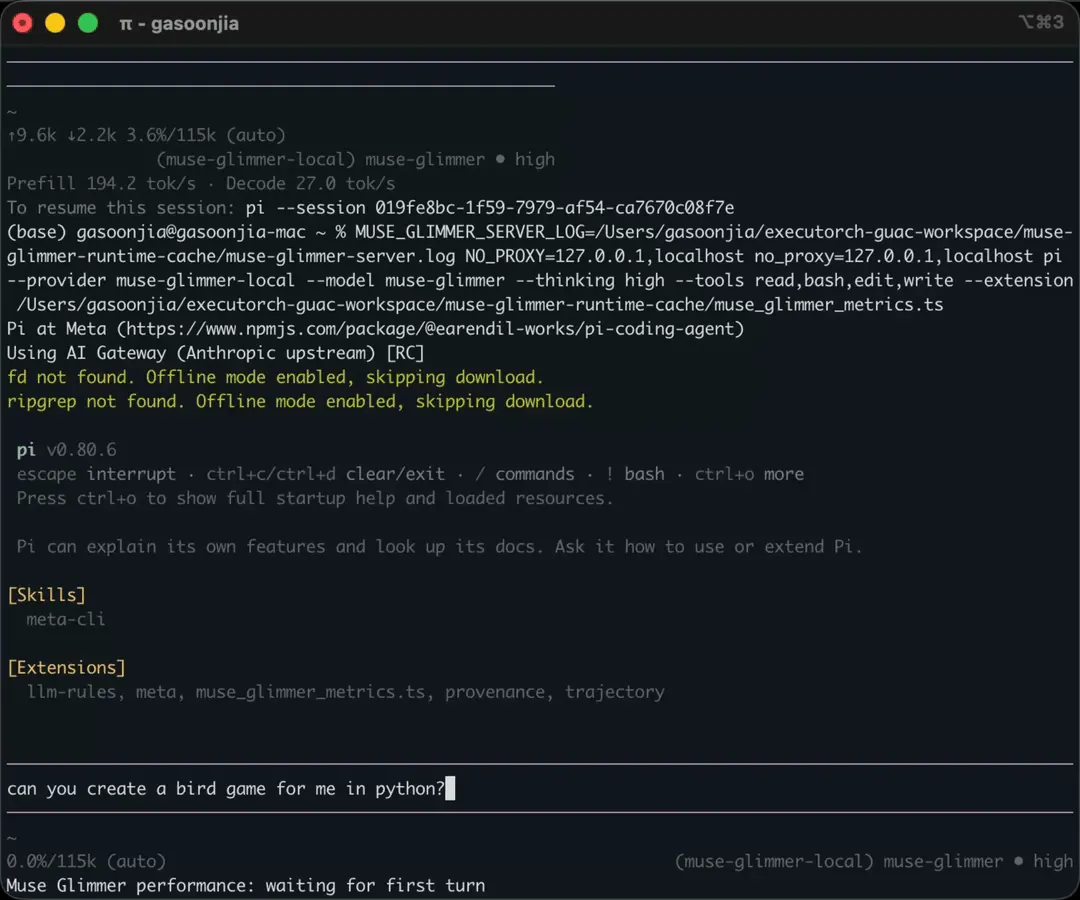Click the window title "π - gasoonjia"
This screenshot has width=1080, height=900.
pos(179,24)
